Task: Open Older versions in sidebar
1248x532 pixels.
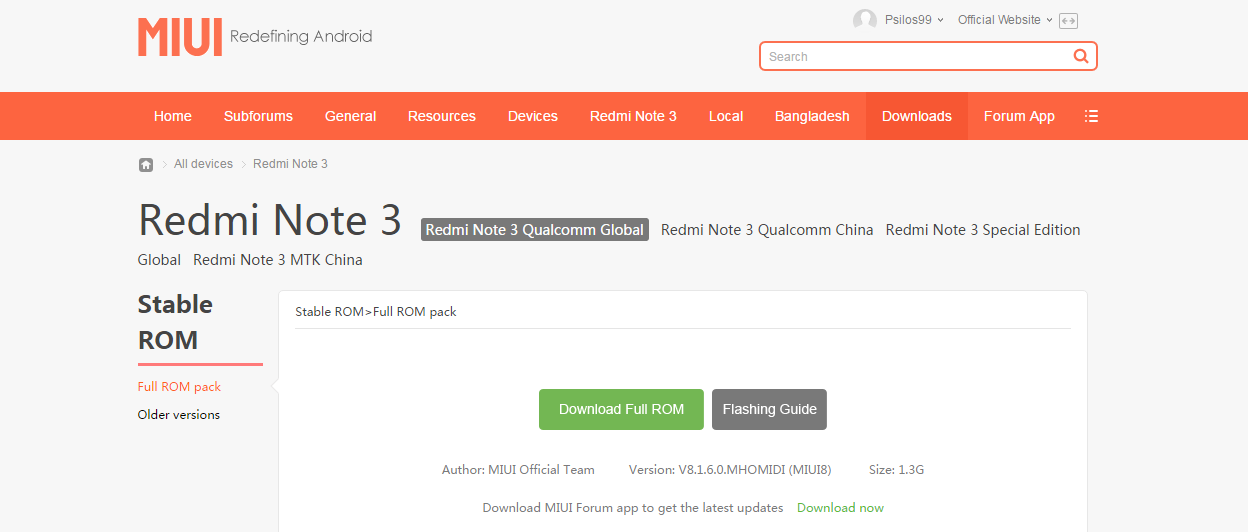Action: click(179, 415)
